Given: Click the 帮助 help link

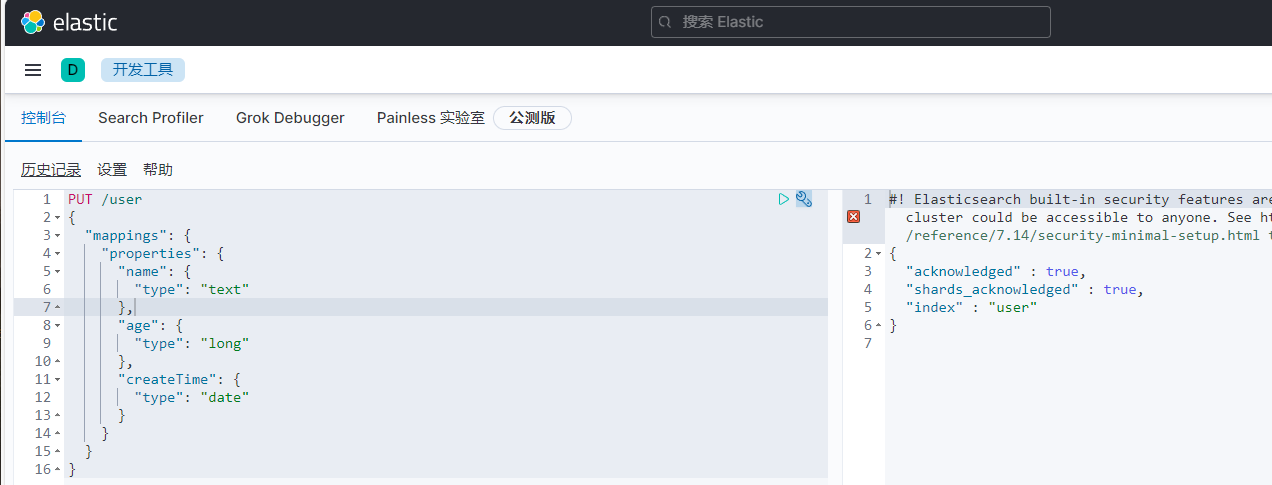Looking at the screenshot, I should tap(158, 170).
